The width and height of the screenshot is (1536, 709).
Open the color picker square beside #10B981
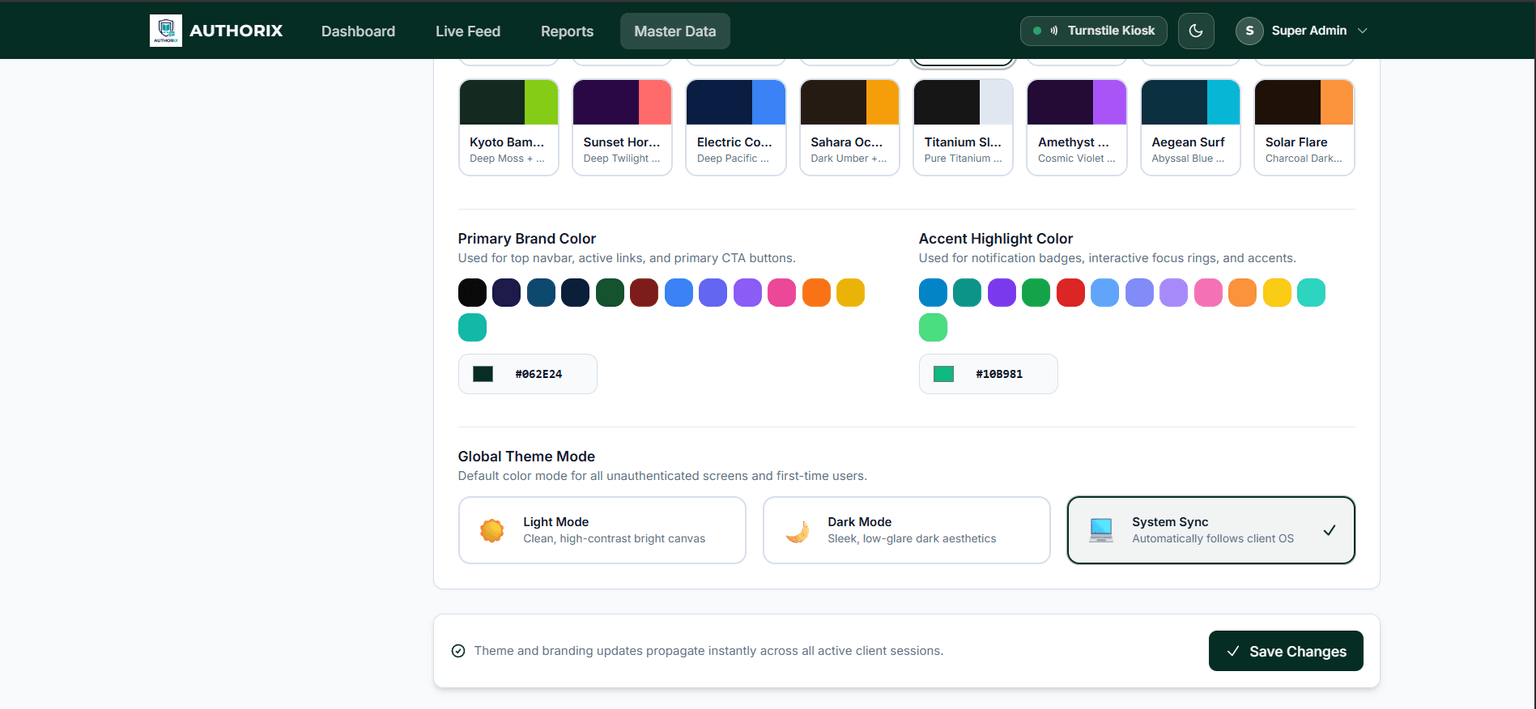pos(944,374)
